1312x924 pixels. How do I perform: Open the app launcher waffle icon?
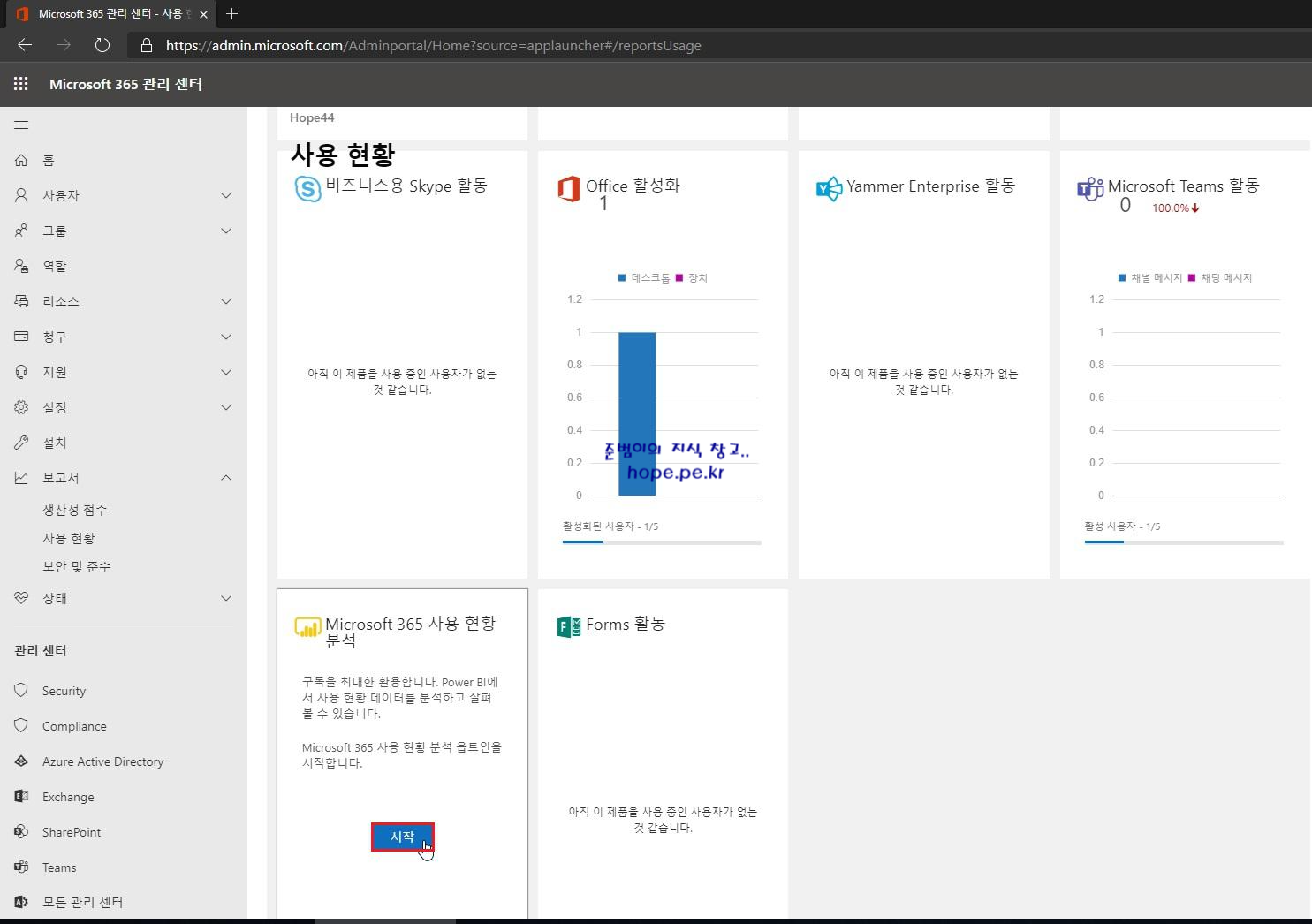tap(21, 84)
